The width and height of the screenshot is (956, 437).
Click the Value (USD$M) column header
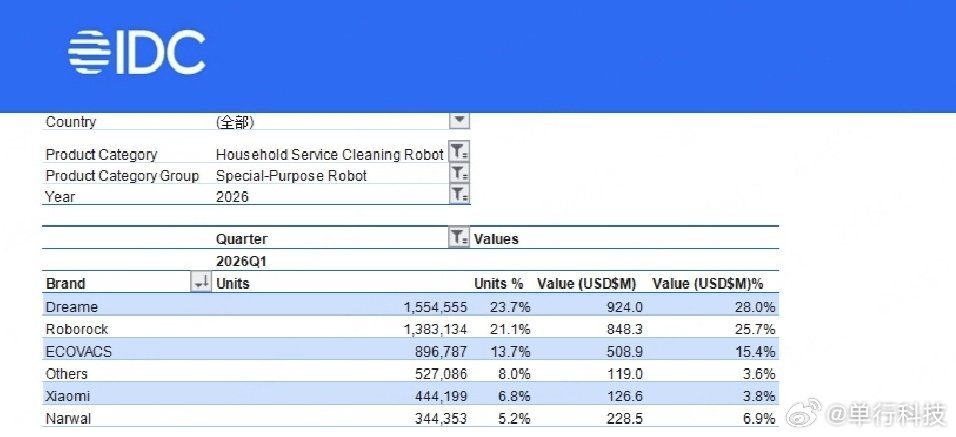[x=587, y=283]
